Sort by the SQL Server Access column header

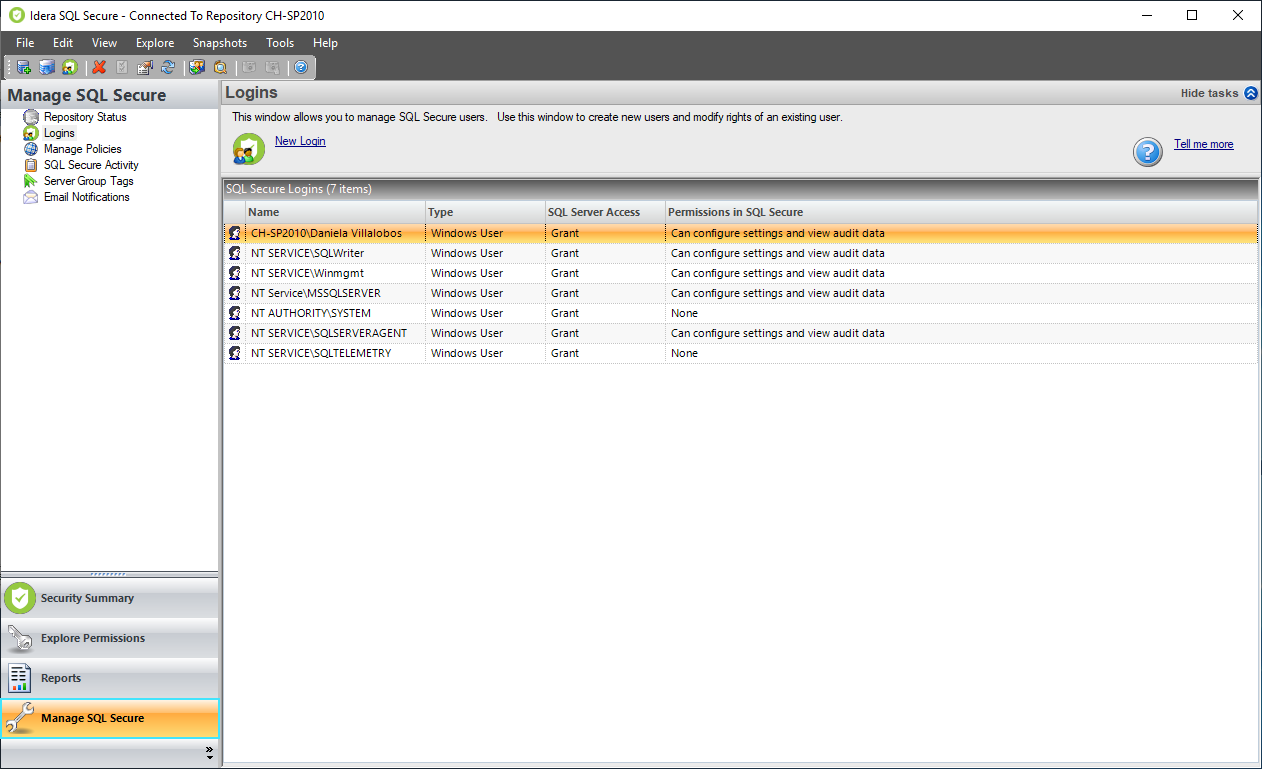(605, 212)
